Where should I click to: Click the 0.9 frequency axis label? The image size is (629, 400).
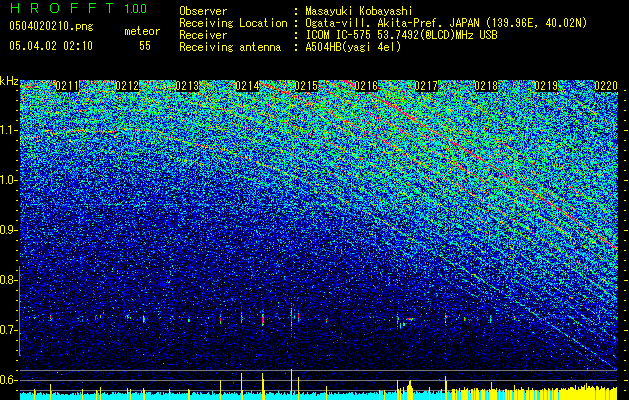(x=8, y=230)
